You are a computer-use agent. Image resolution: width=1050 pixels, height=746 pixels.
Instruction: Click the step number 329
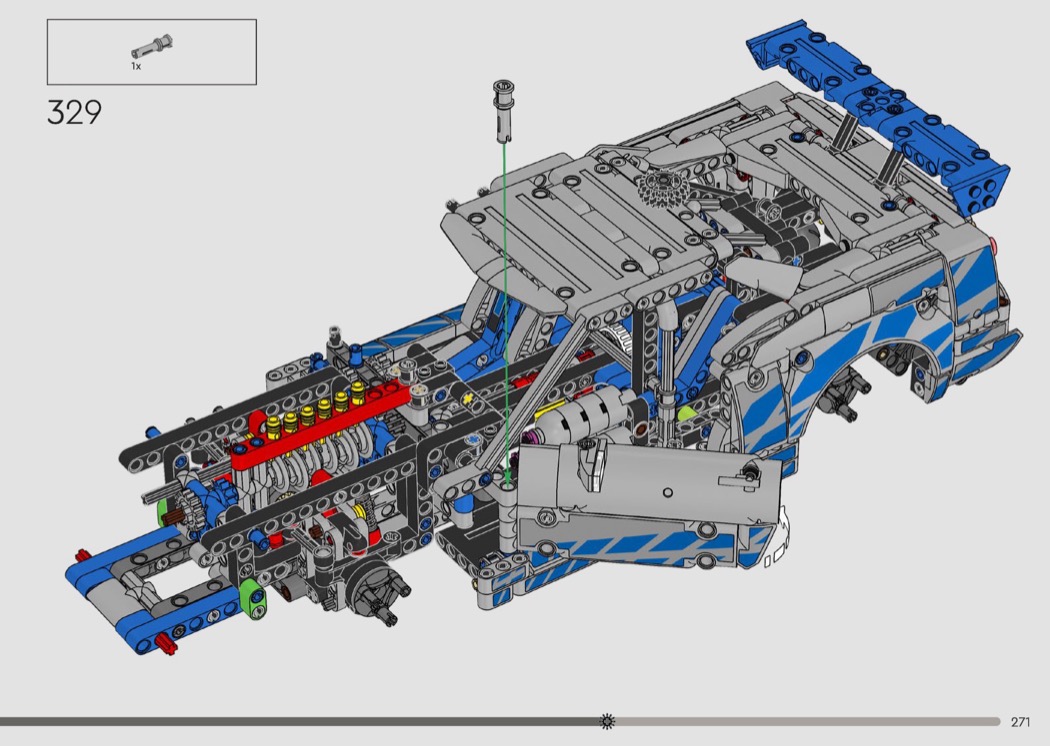(74, 112)
